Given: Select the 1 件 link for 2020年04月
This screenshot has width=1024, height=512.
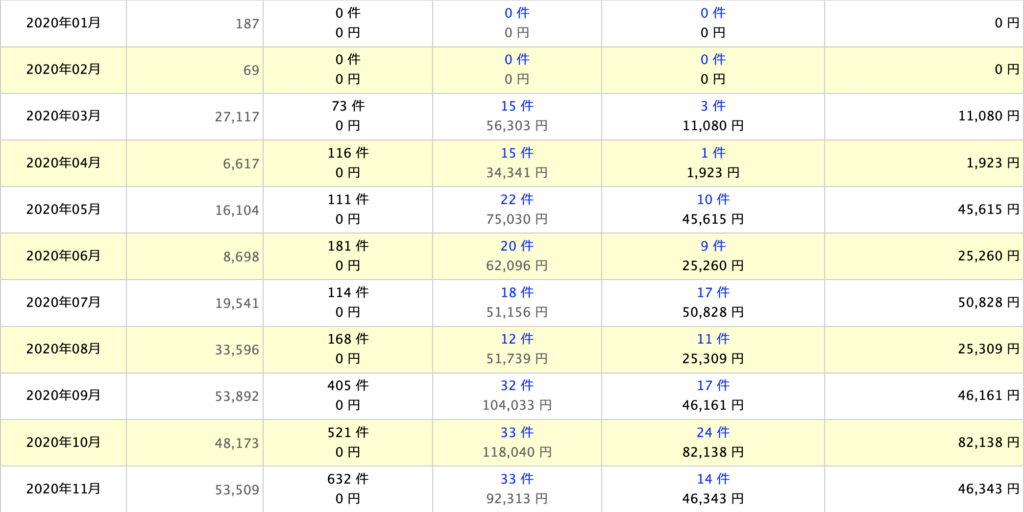Looking at the screenshot, I should point(713,153).
